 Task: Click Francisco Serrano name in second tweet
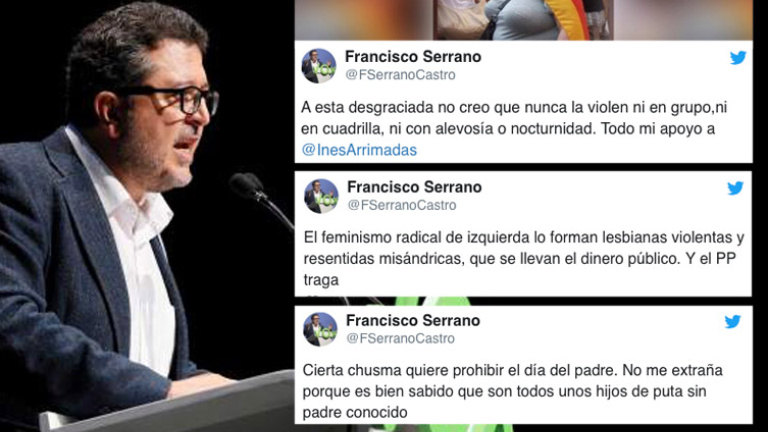[414, 187]
